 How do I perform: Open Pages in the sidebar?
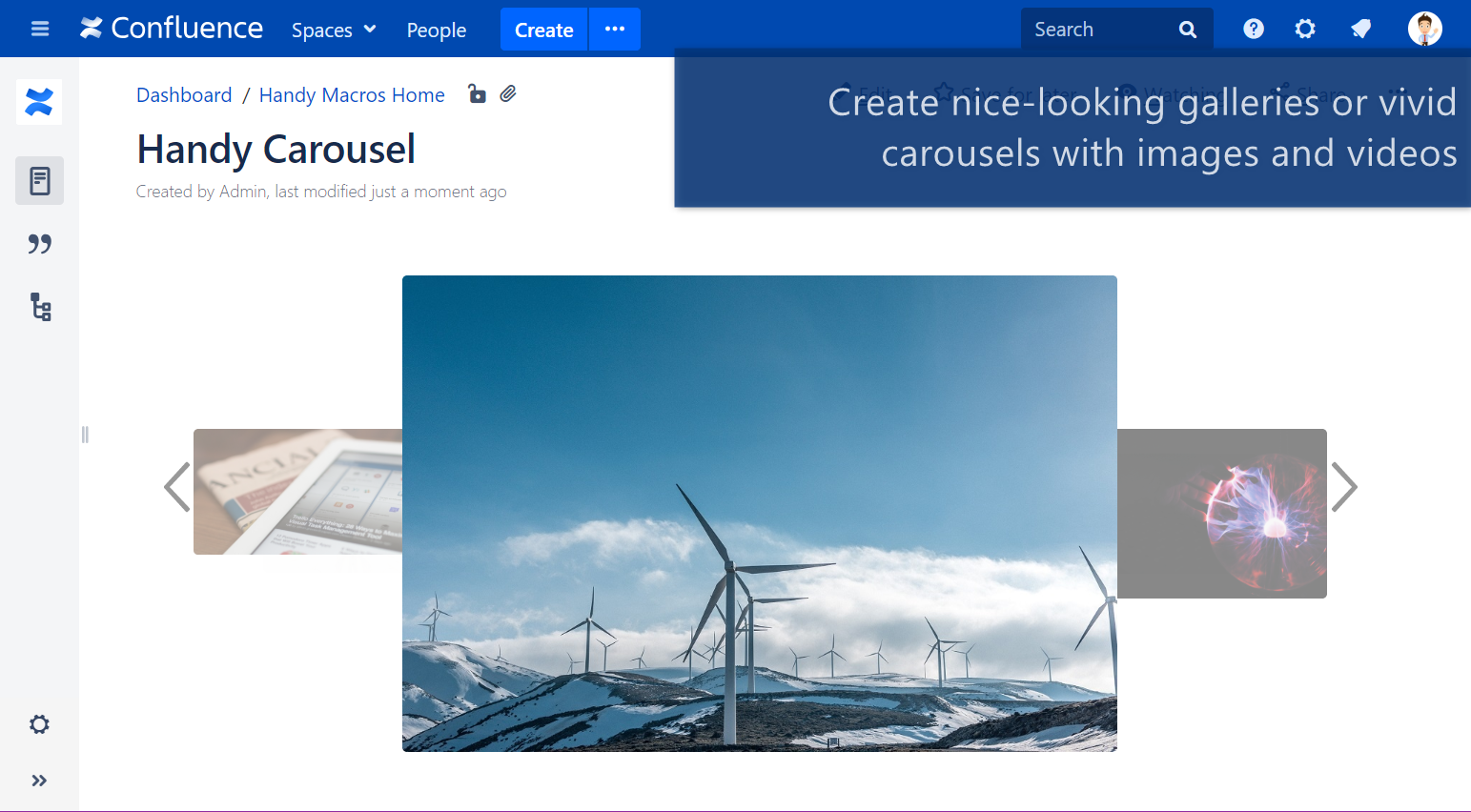click(x=39, y=180)
